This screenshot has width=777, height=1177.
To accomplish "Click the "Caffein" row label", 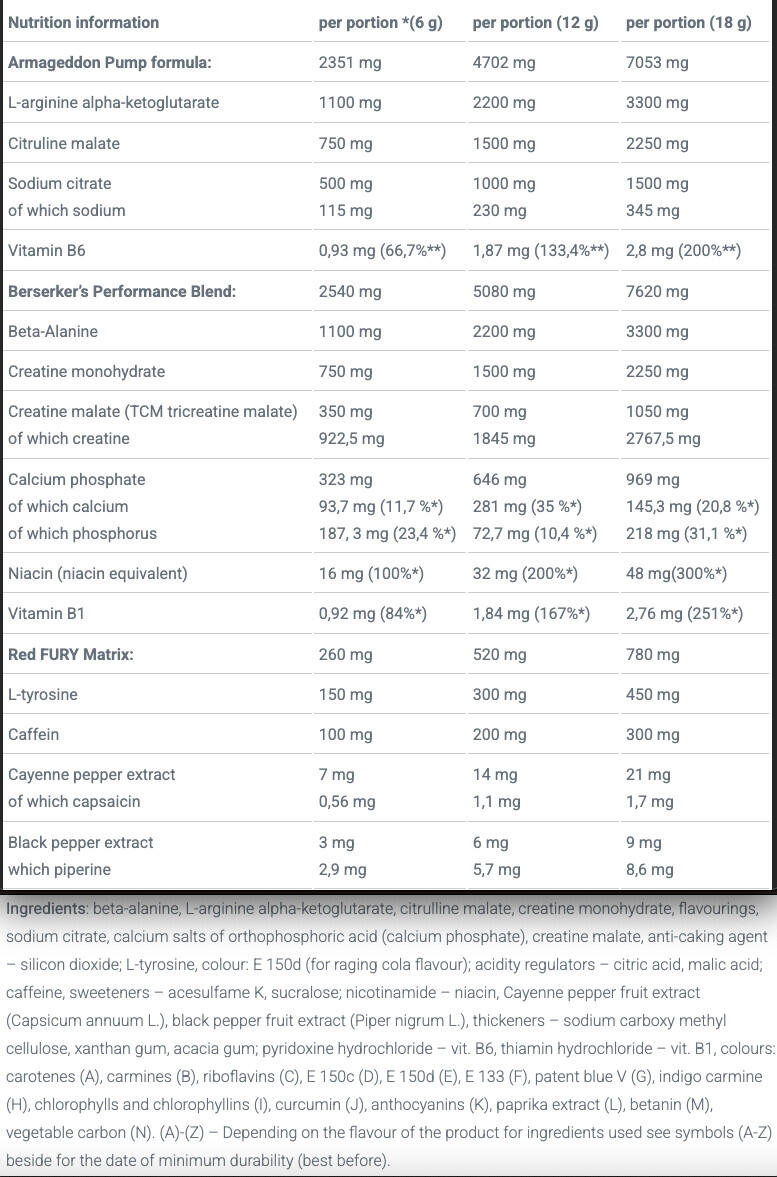I will click(34, 734).
